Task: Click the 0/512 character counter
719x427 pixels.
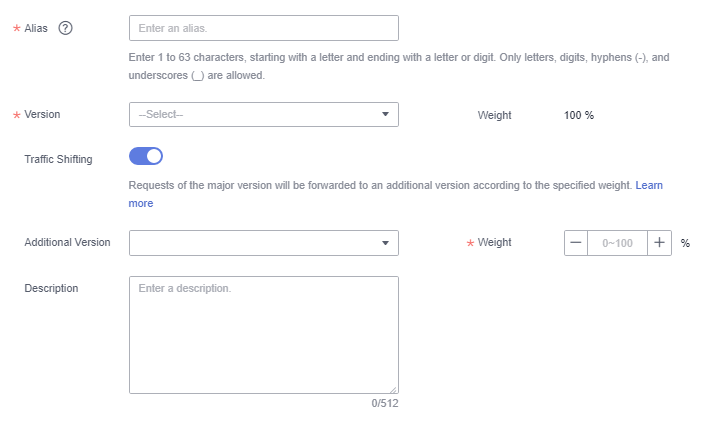Action: pyautogui.click(x=385, y=403)
